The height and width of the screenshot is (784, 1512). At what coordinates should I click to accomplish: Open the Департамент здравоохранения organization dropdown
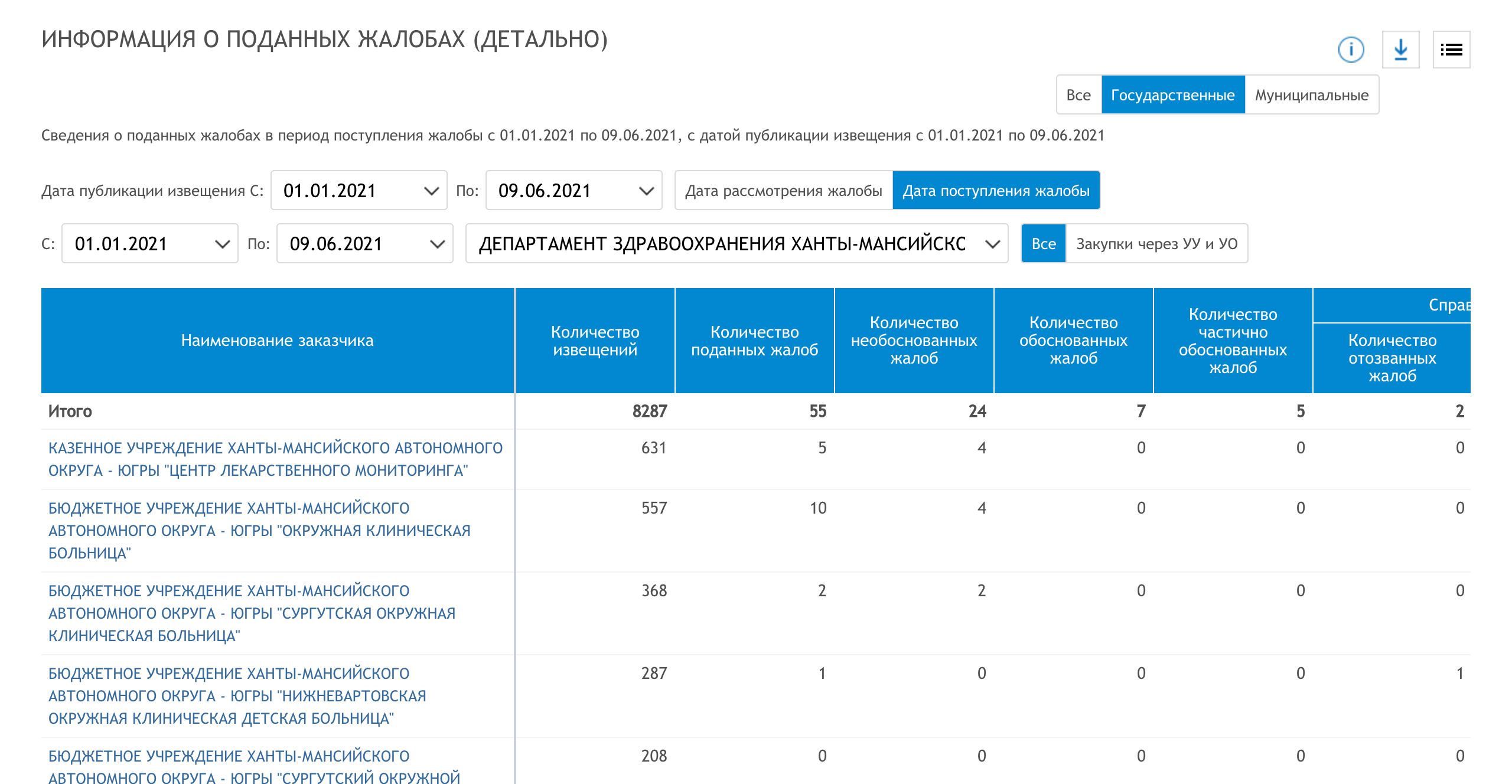[x=737, y=244]
